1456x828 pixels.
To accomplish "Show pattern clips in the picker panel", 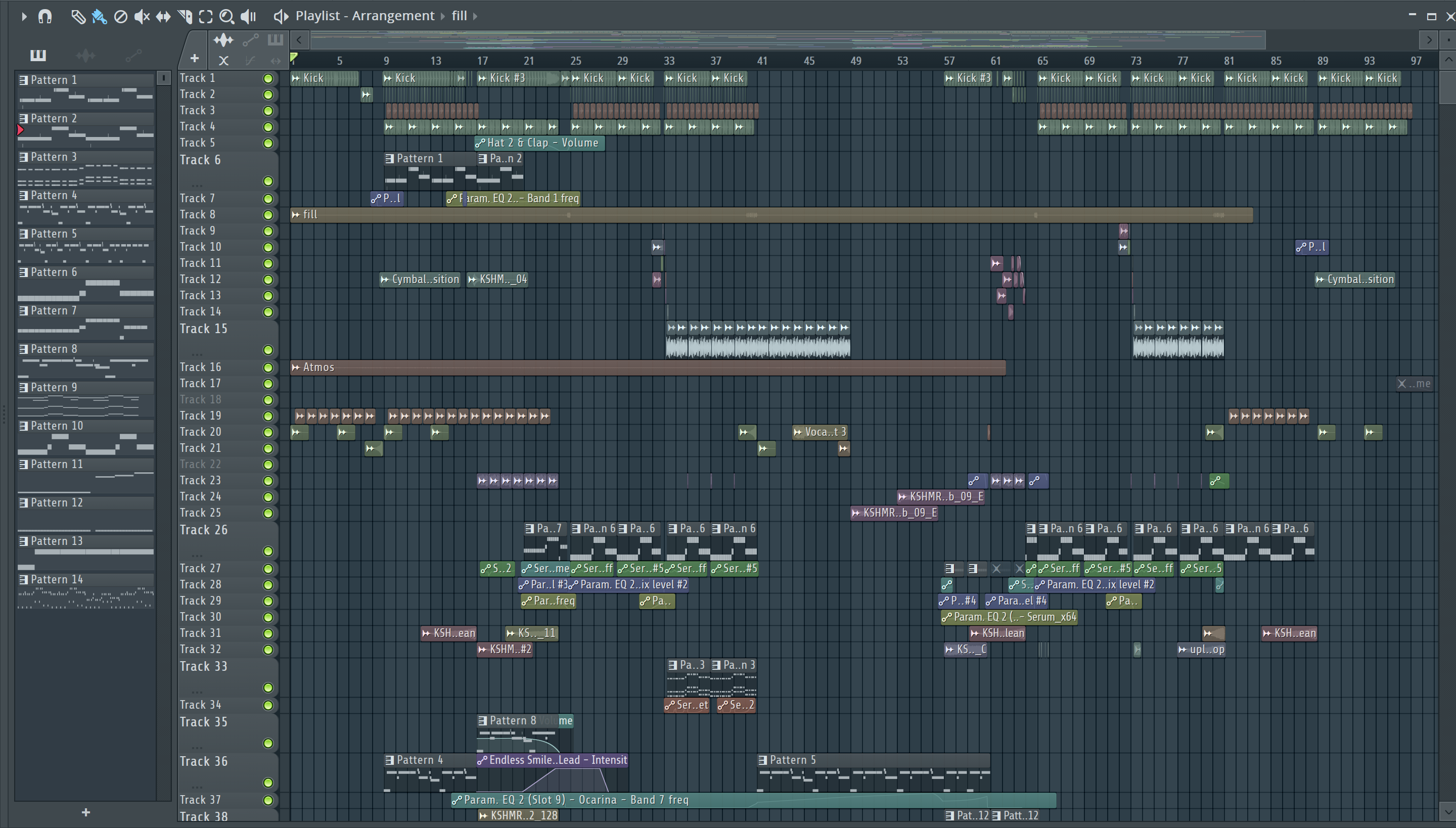I will [x=38, y=55].
